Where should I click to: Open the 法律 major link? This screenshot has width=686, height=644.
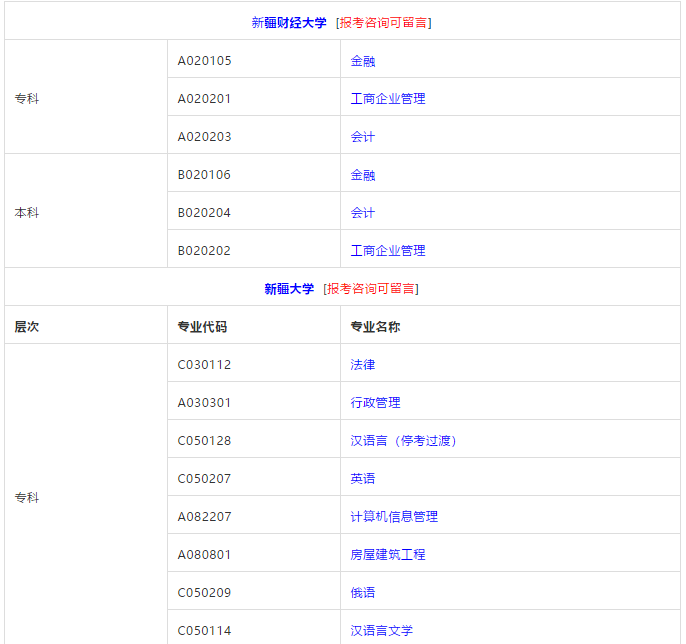[363, 365]
